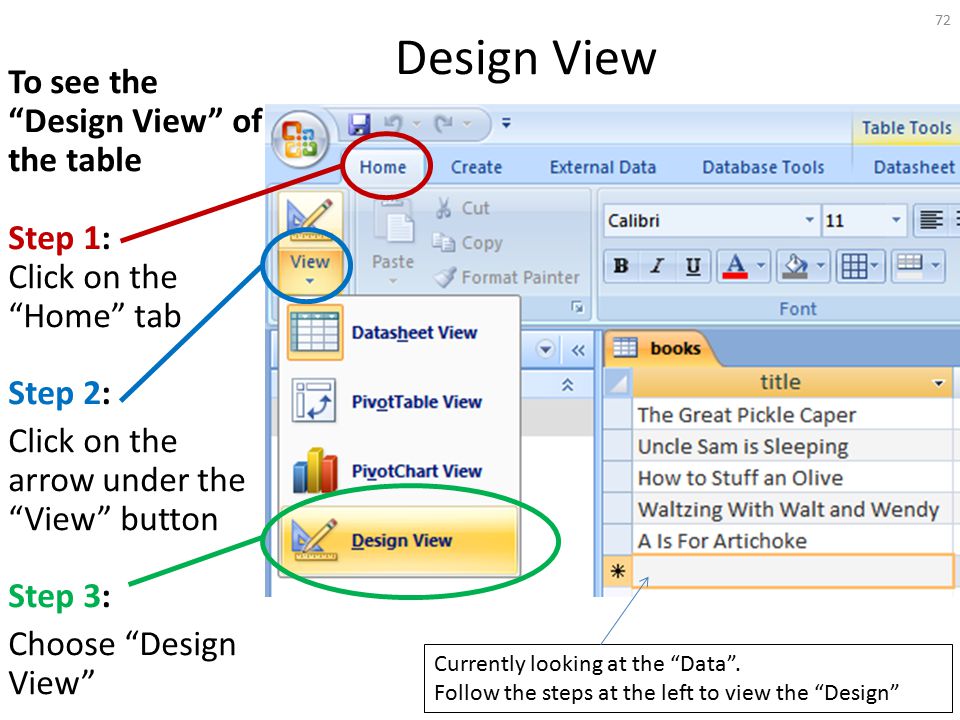Expand the Paste dropdown arrow
This screenshot has width=960, height=720.
click(393, 281)
